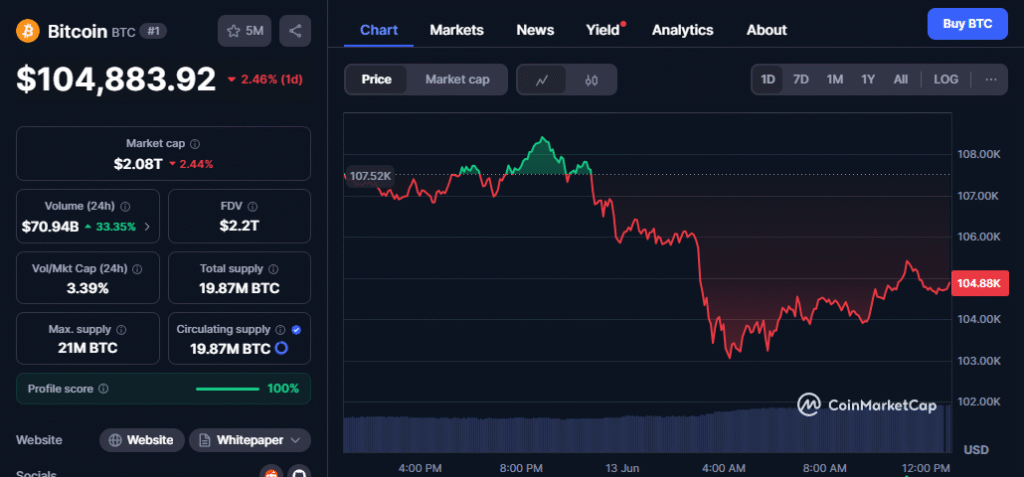Select Market cap chart toggle
The image size is (1024, 477).
pyautogui.click(x=457, y=80)
